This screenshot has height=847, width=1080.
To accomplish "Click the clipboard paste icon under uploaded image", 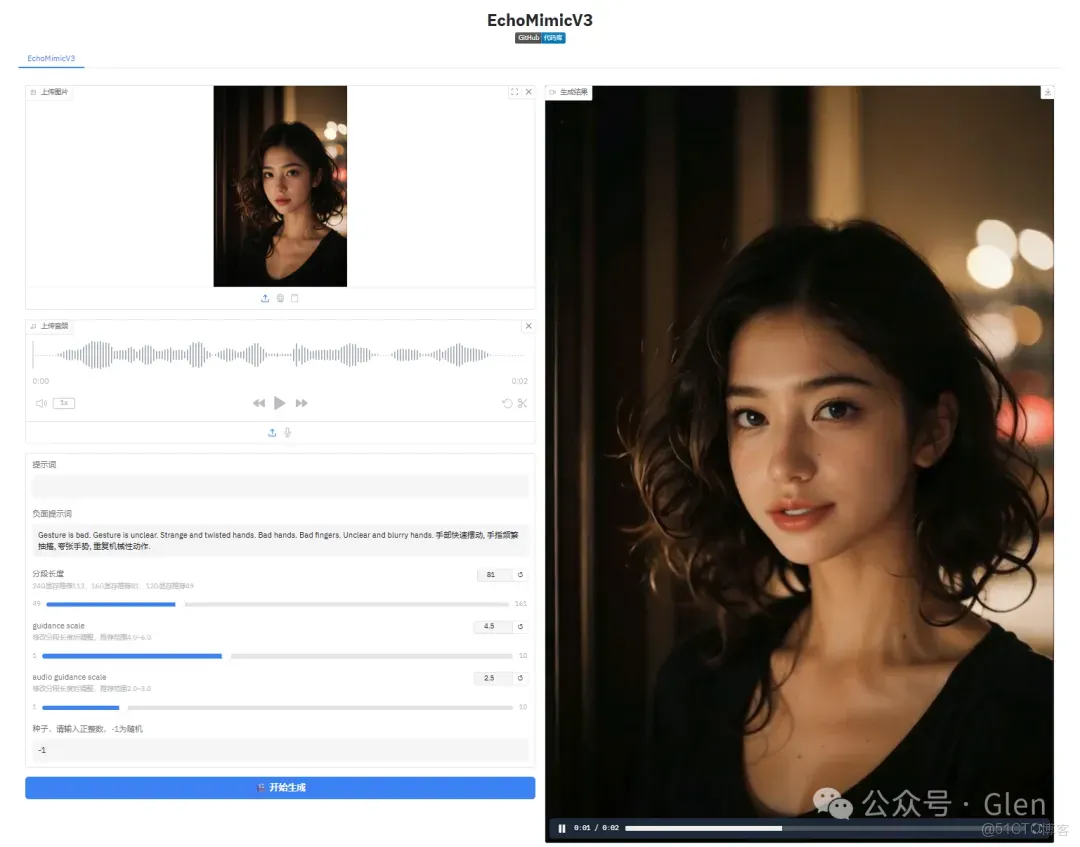I will pyautogui.click(x=295, y=298).
